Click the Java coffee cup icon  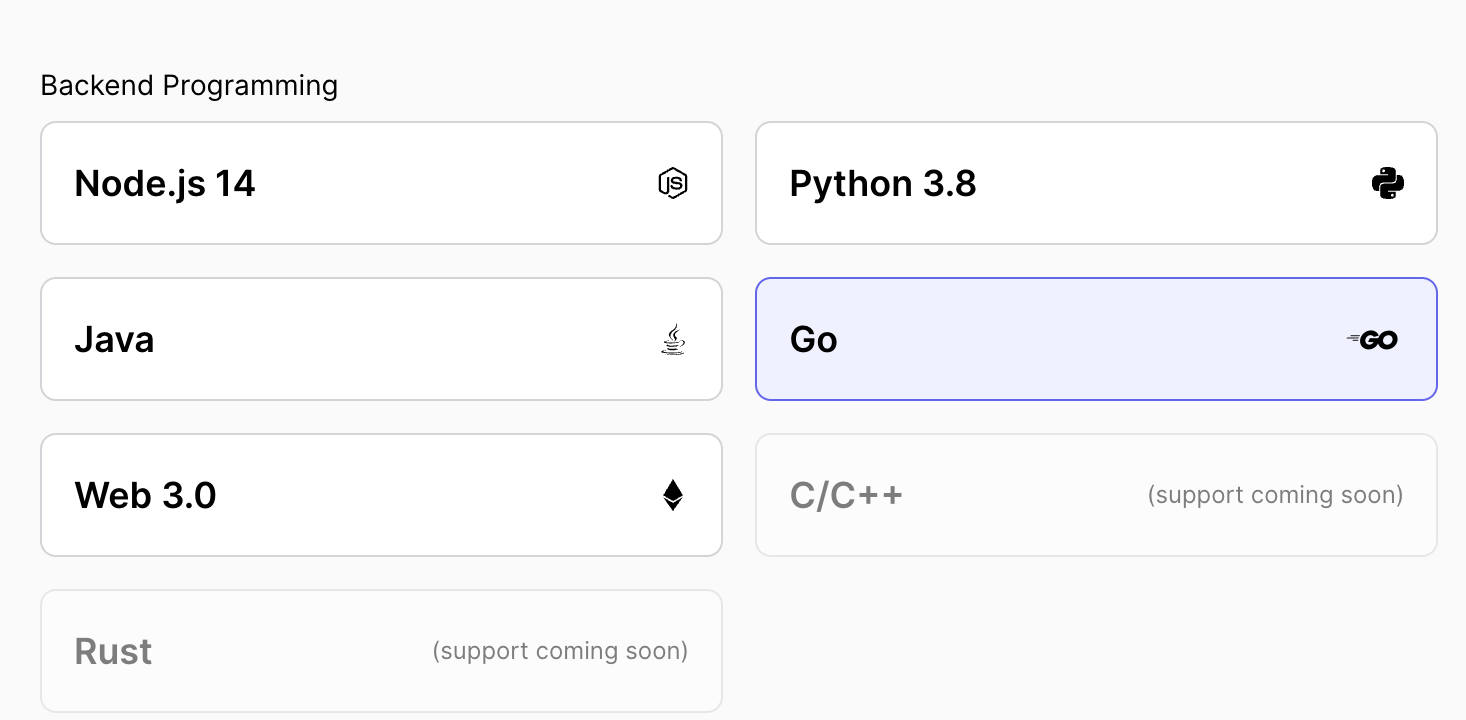pyautogui.click(x=673, y=339)
